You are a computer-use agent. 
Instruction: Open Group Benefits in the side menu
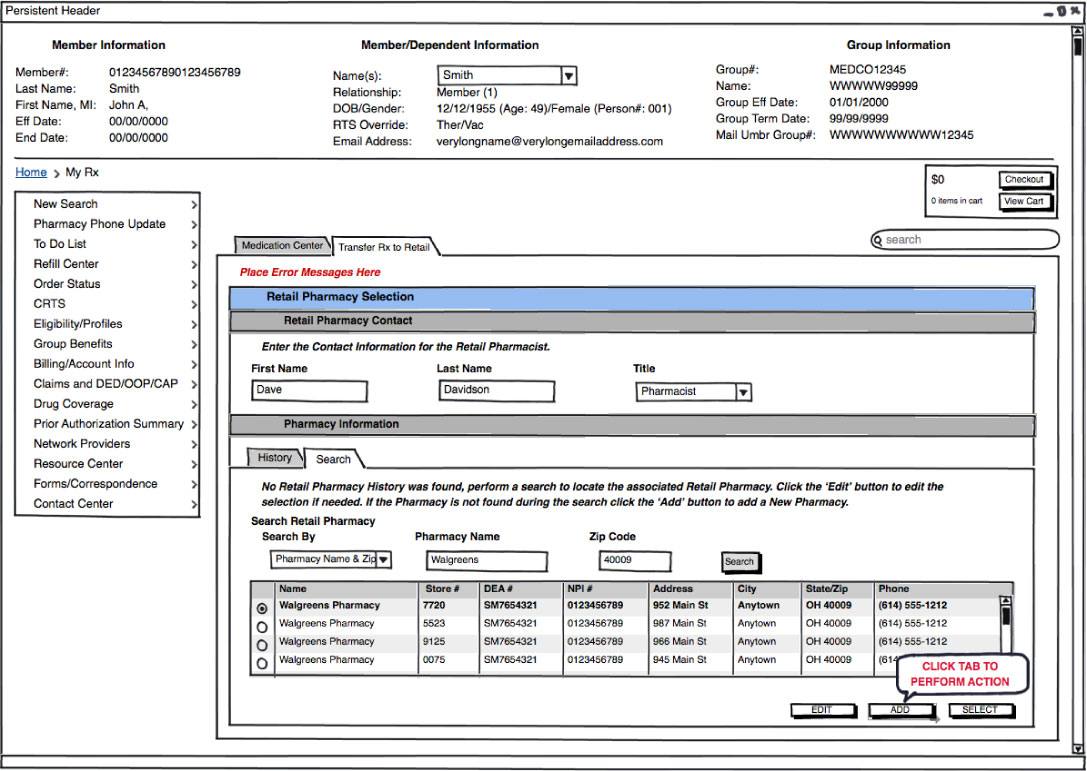pos(73,344)
